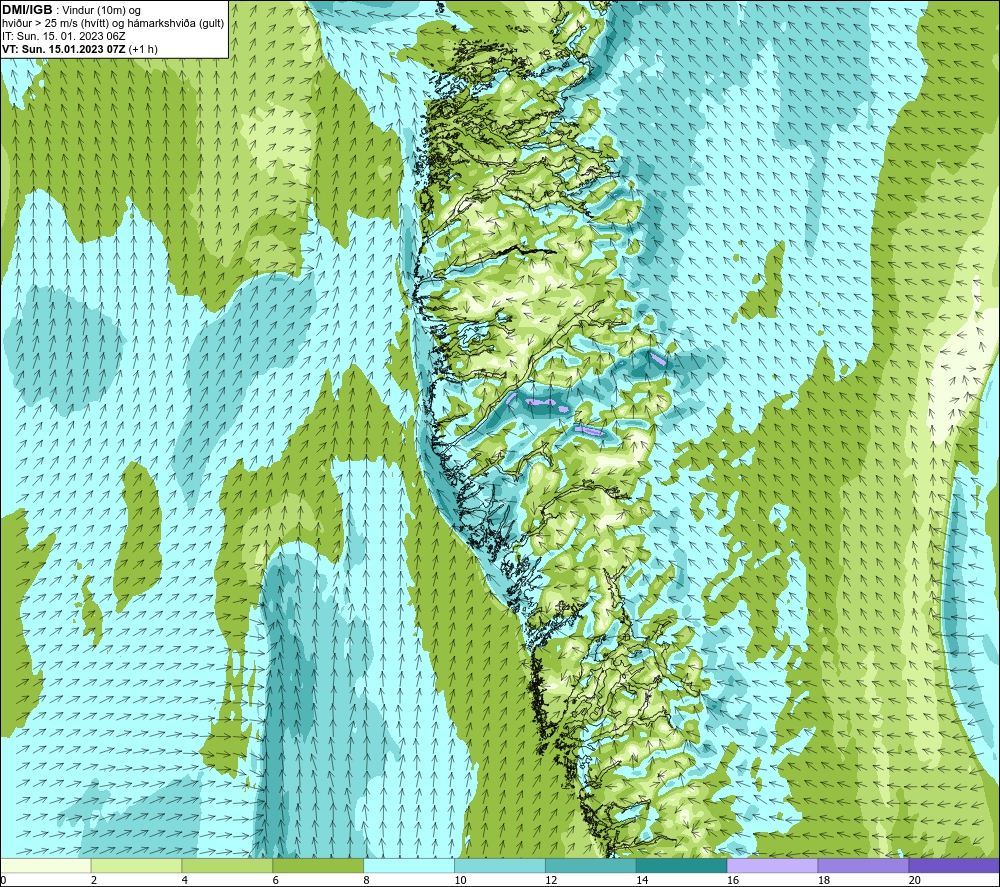Click the 18–20 m/s purple legend swatch
Viewport: 1000px width, 887px height.
point(863,865)
